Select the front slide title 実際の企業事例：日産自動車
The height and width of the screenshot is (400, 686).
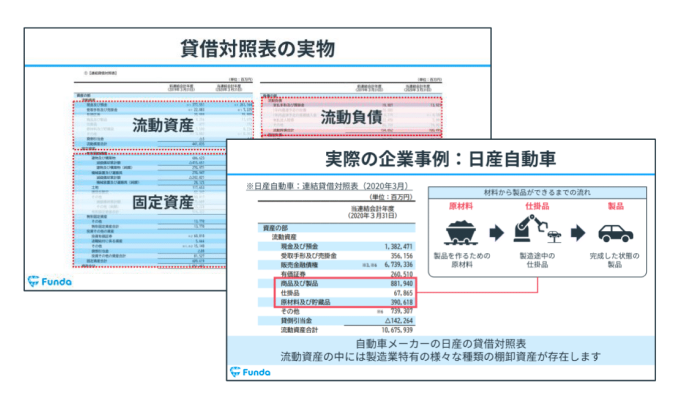point(441,159)
